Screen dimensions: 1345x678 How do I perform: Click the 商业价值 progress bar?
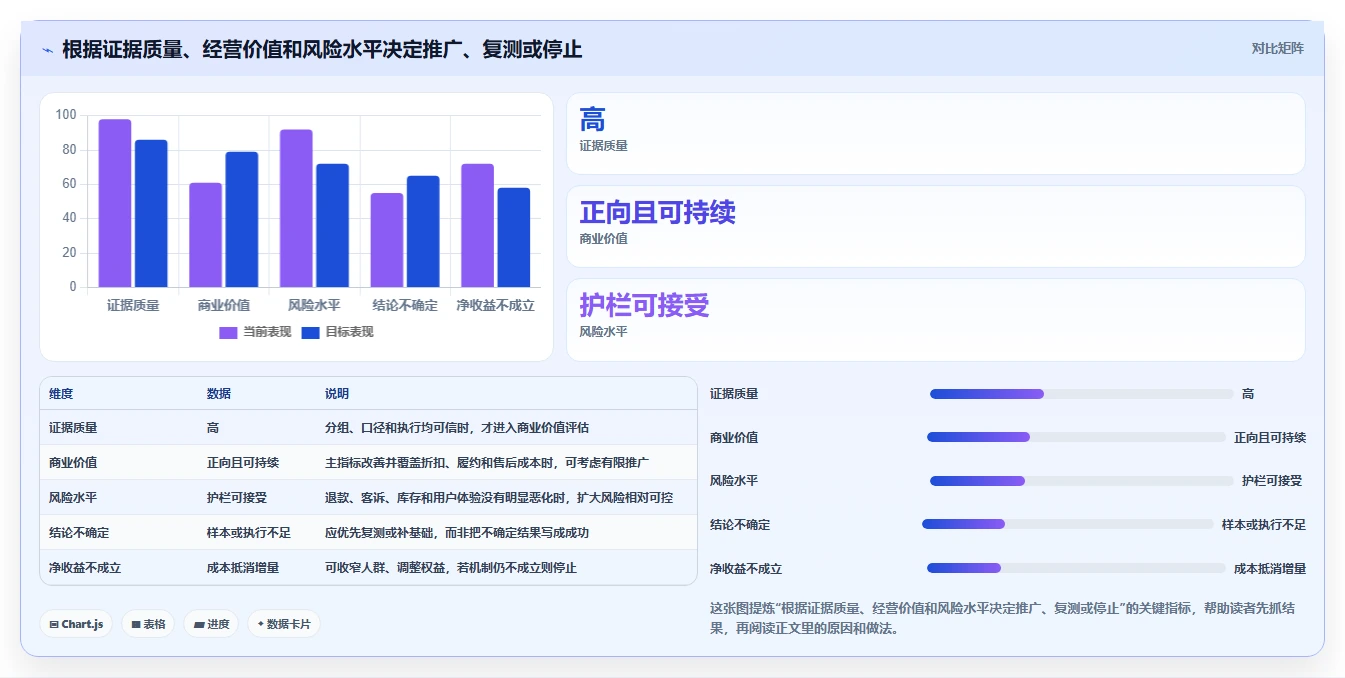point(1076,437)
